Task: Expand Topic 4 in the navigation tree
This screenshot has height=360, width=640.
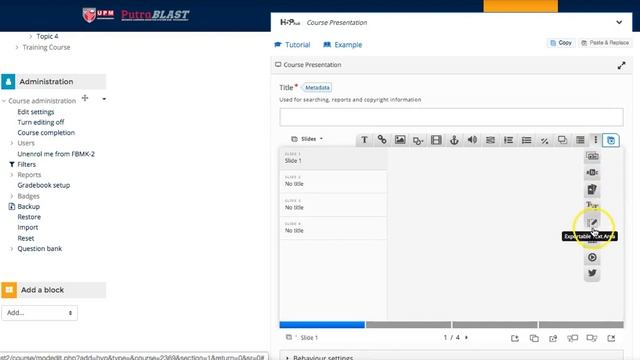Action: [x=31, y=36]
